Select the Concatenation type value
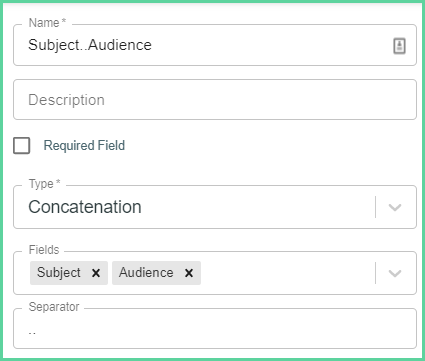The width and height of the screenshot is (425, 361). click(85, 207)
